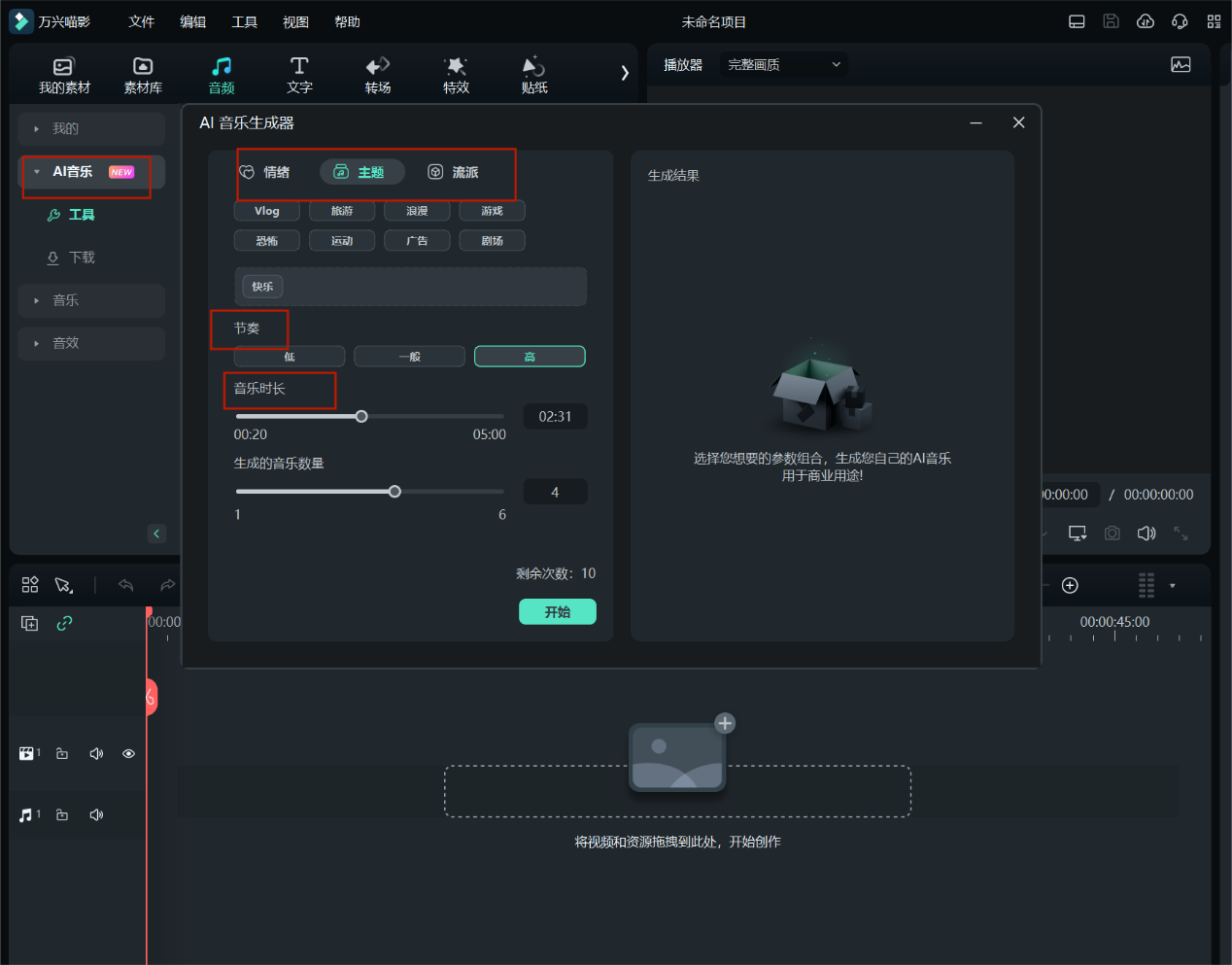Click the 音乐时长 duration slider handle

[x=361, y=417]
